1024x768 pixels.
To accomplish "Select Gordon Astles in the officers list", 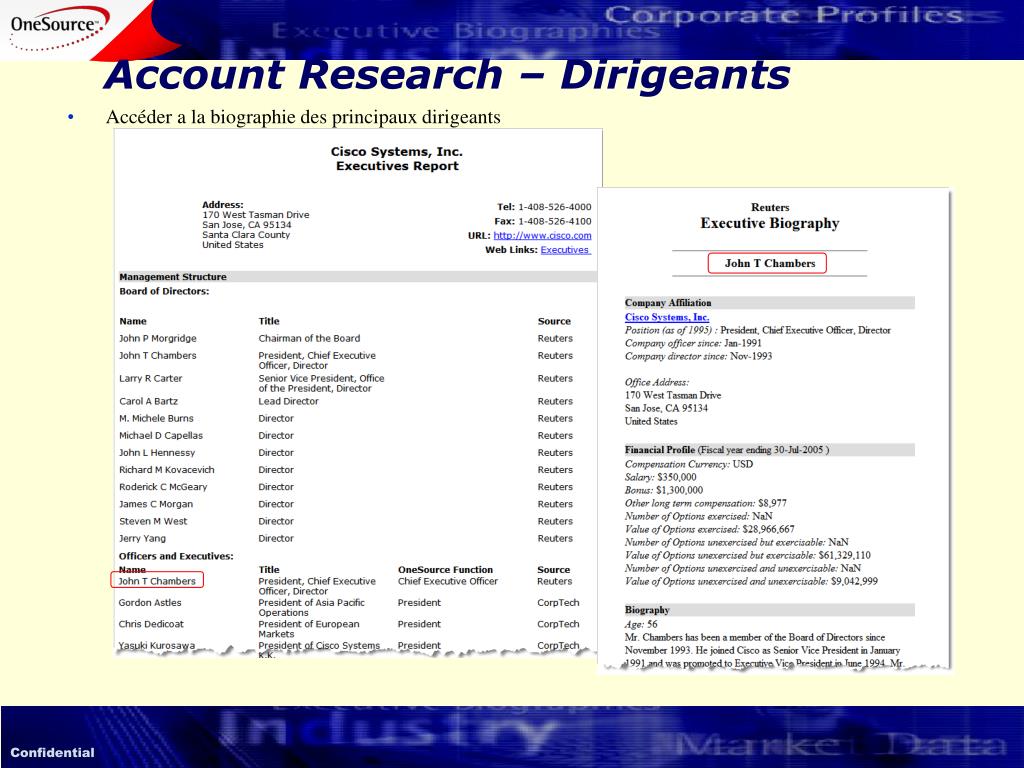I will coord(150,602).
